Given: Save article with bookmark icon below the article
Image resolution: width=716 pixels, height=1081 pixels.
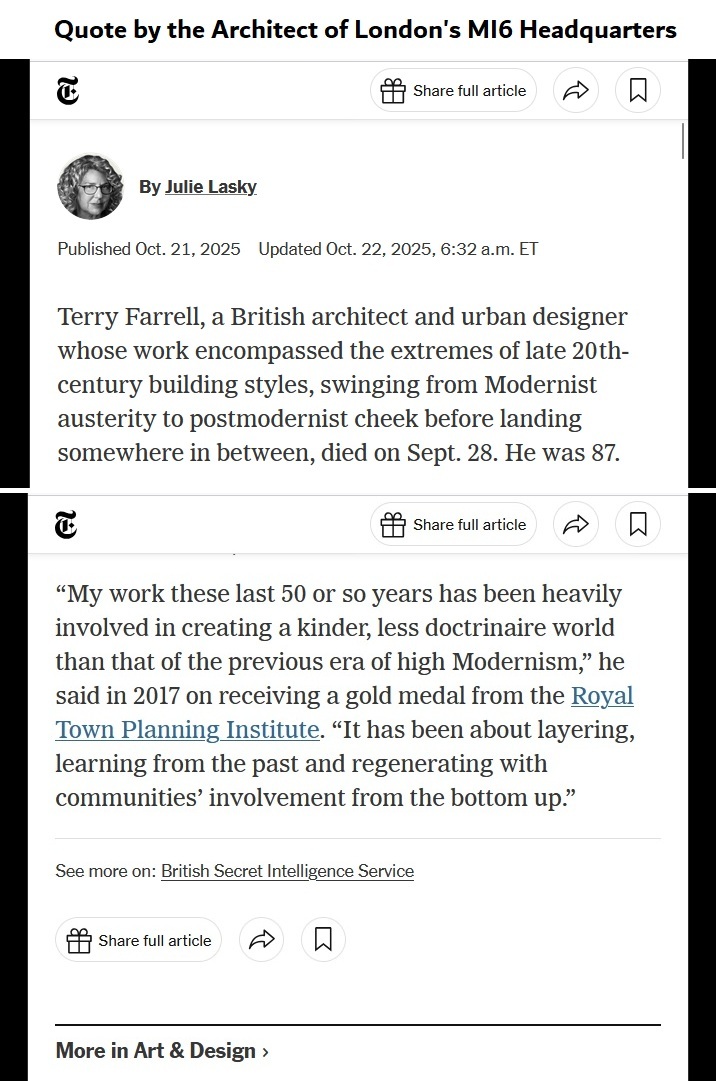Looking at the screenshot, I should coord(323,940).
